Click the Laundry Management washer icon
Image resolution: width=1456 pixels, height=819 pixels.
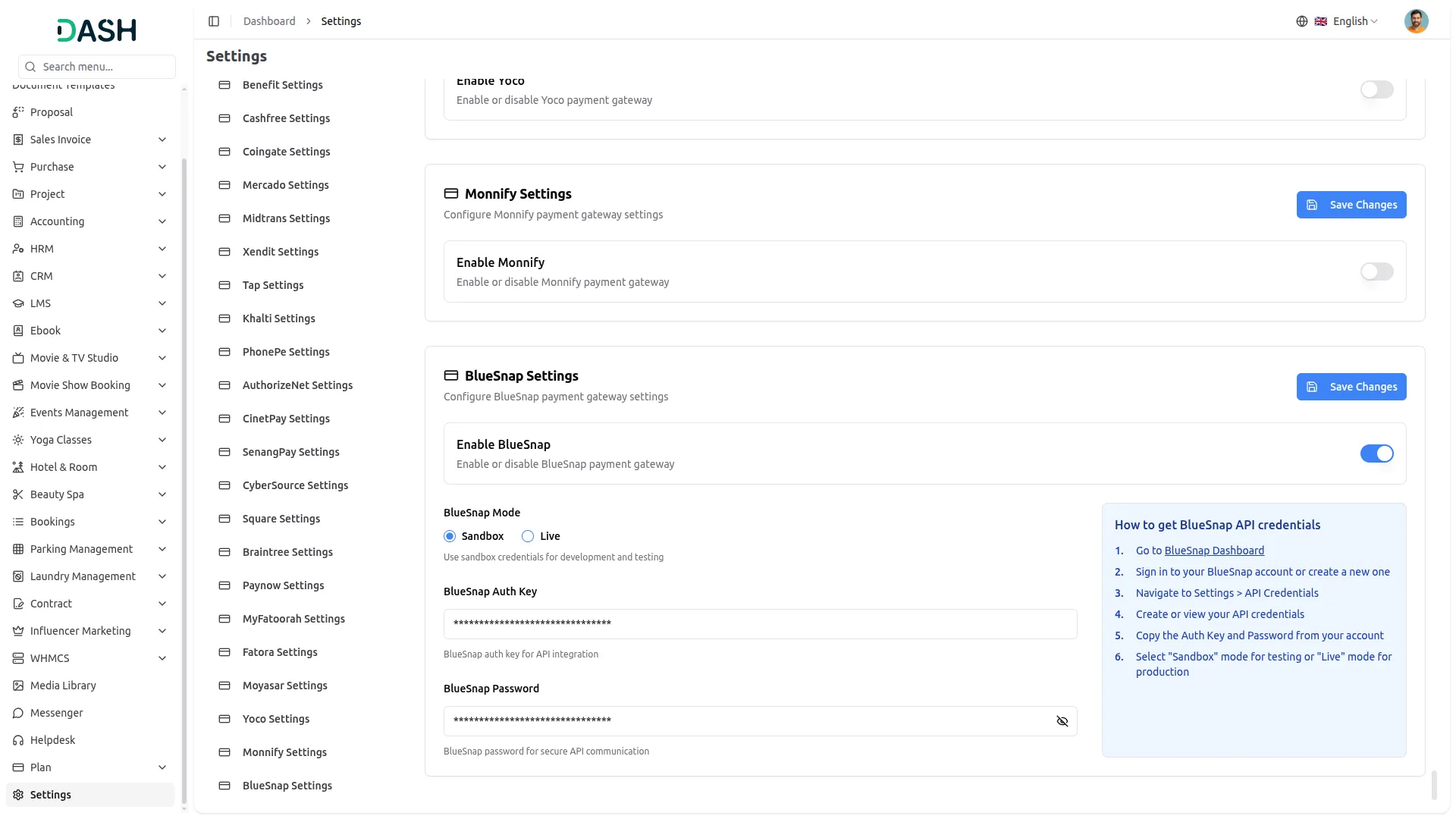[x=18, y=576]
